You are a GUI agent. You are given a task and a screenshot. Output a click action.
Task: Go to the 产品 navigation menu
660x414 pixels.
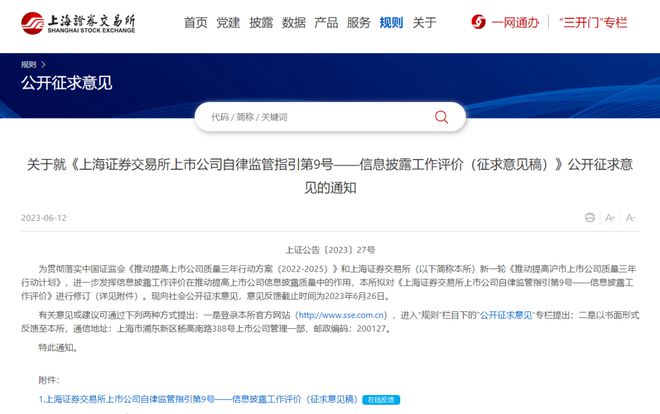[326, 22]
